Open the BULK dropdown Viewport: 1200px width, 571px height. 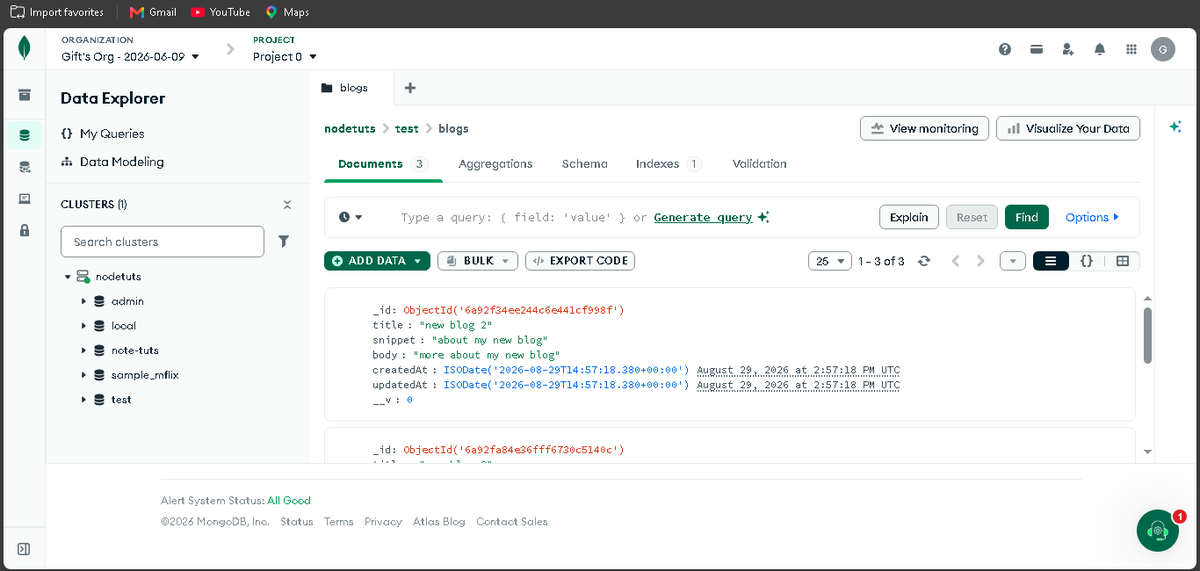(x=478, y=261)
